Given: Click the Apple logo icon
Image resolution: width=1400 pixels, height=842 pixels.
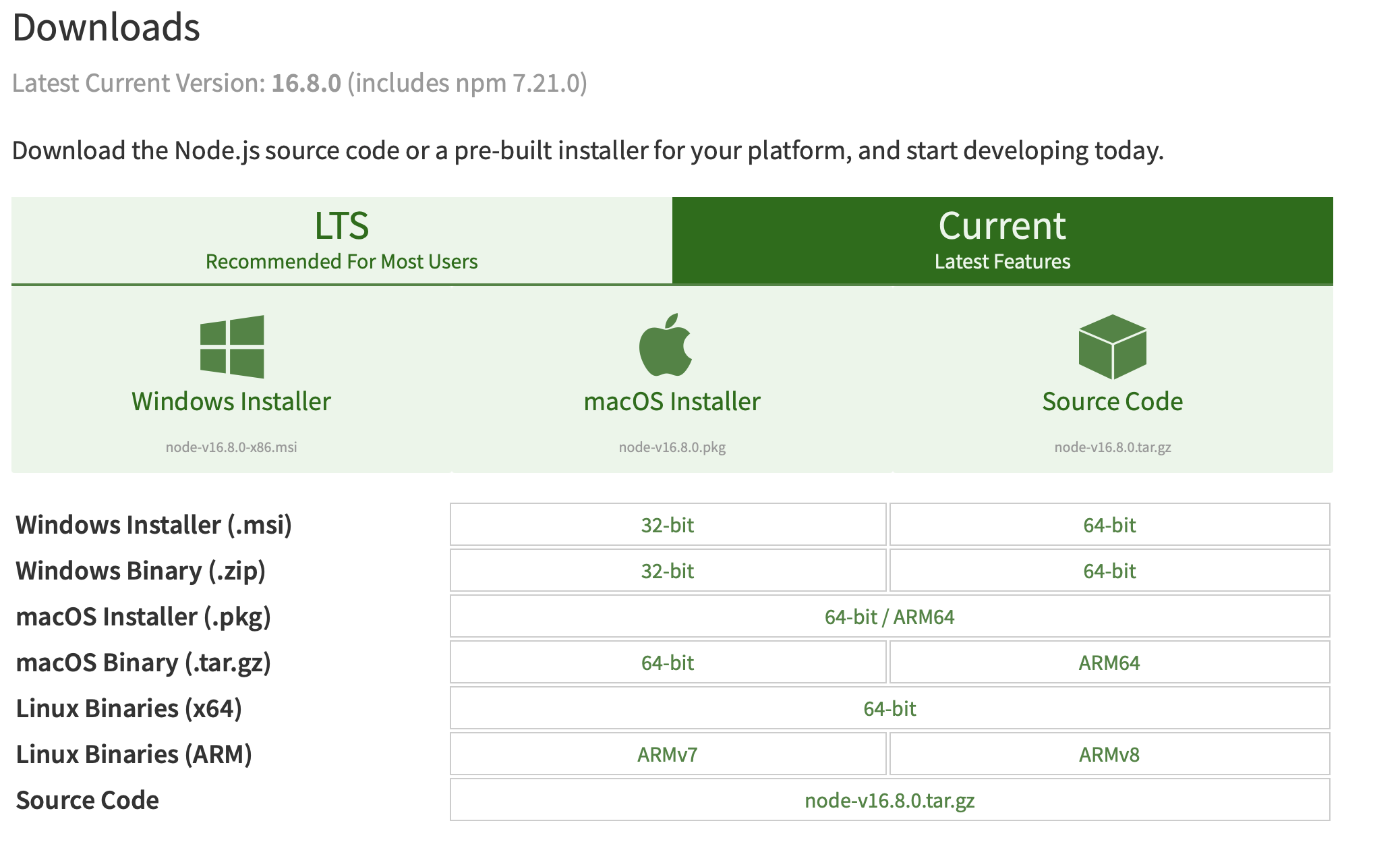Looking at the screenshot, I should (x=666, y=345).
